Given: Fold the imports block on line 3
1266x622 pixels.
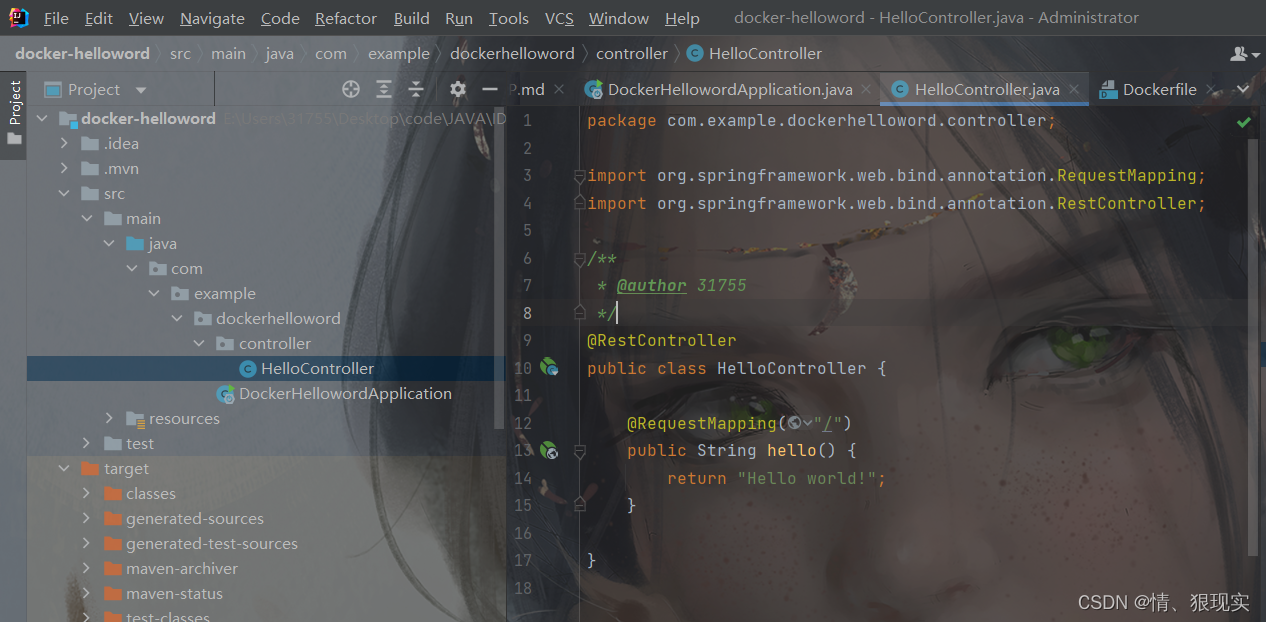Looking at the screenshot, I should (x=579, y=176).
